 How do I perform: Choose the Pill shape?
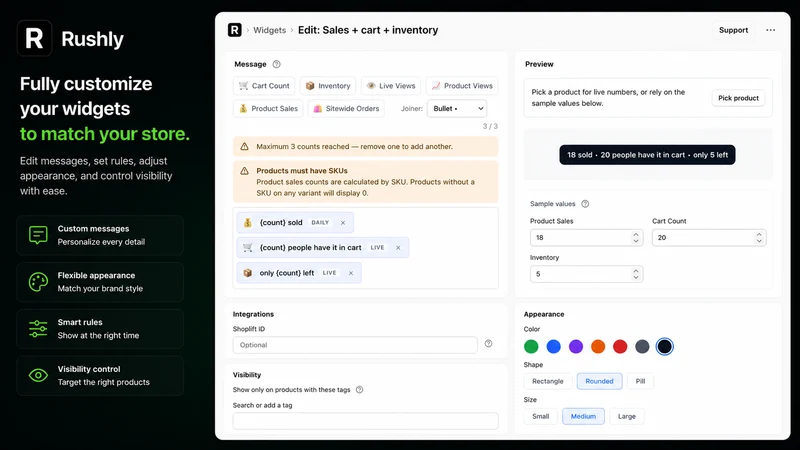(x=640, y=381)
